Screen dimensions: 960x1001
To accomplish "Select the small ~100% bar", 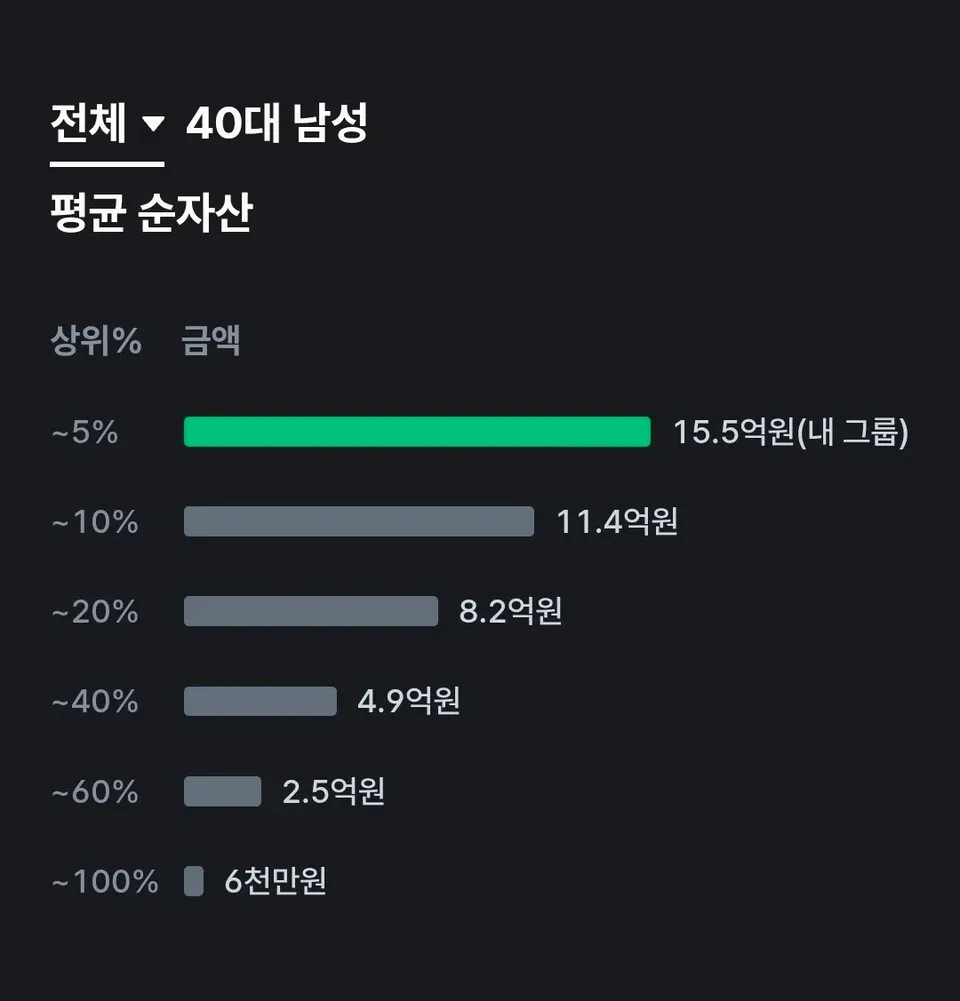I will (193, 881).
